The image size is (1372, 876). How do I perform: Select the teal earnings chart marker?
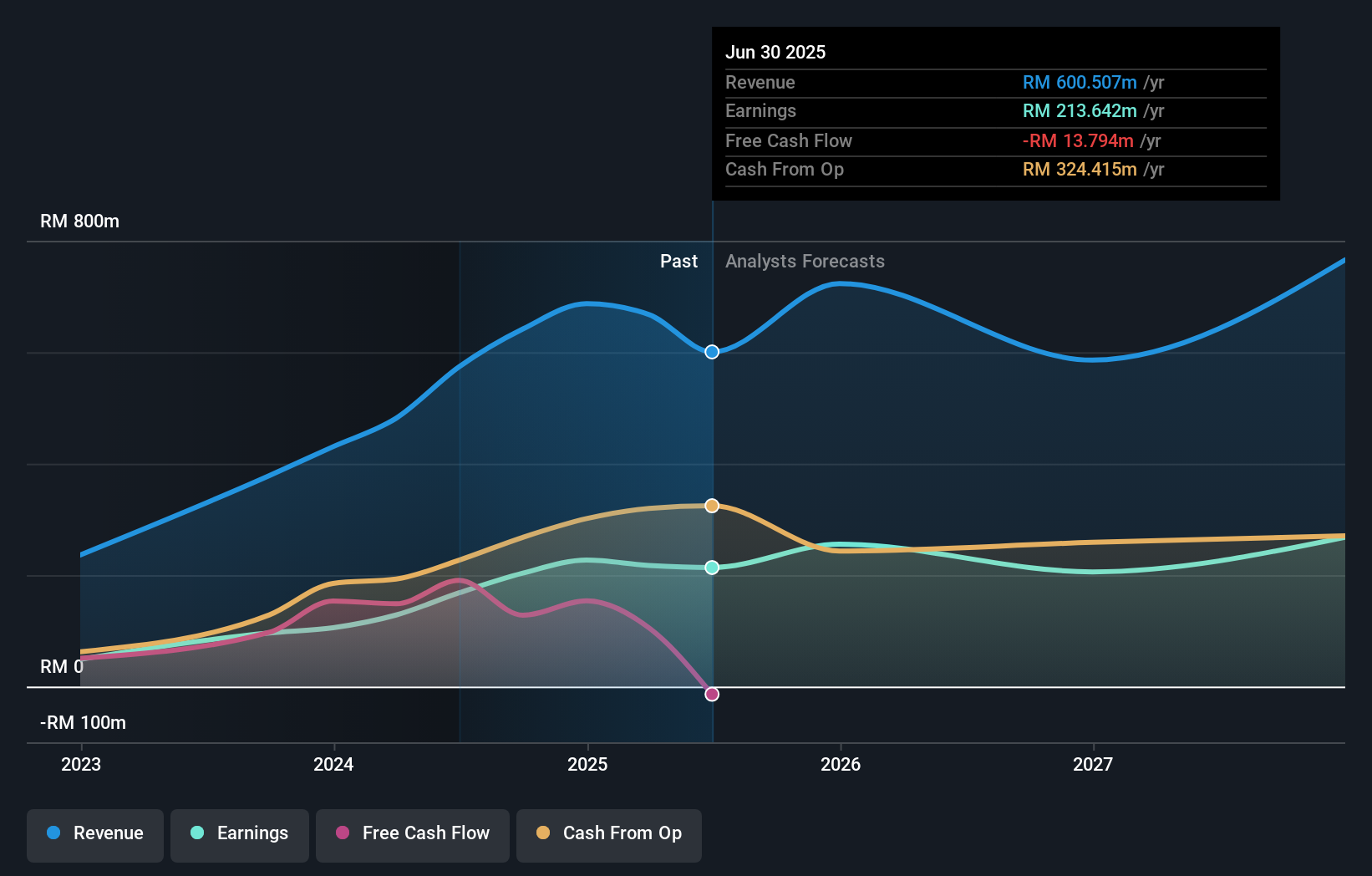click(x=711, y=568)
